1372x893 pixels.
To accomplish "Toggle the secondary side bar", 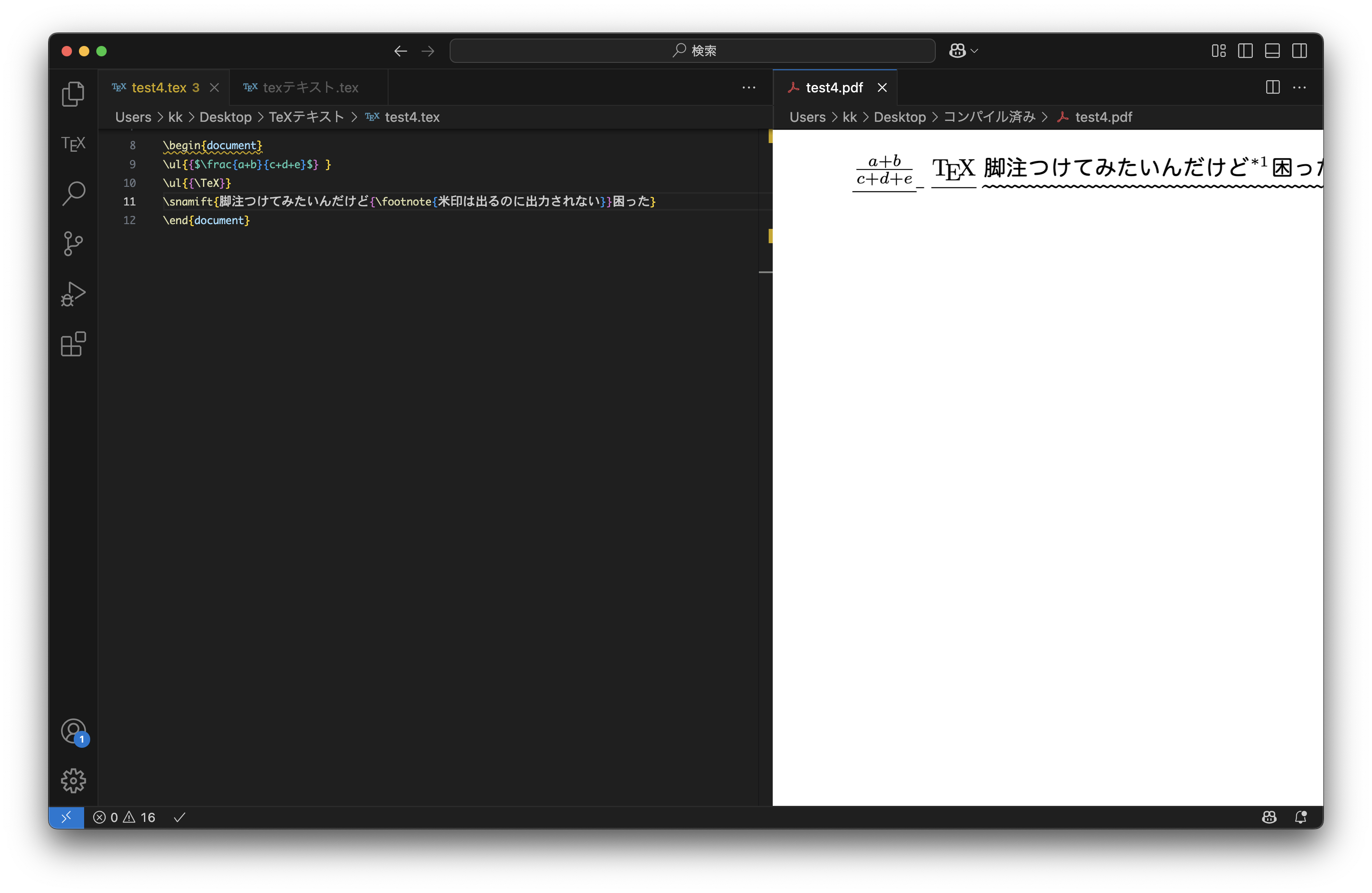I will (1299, 51).
